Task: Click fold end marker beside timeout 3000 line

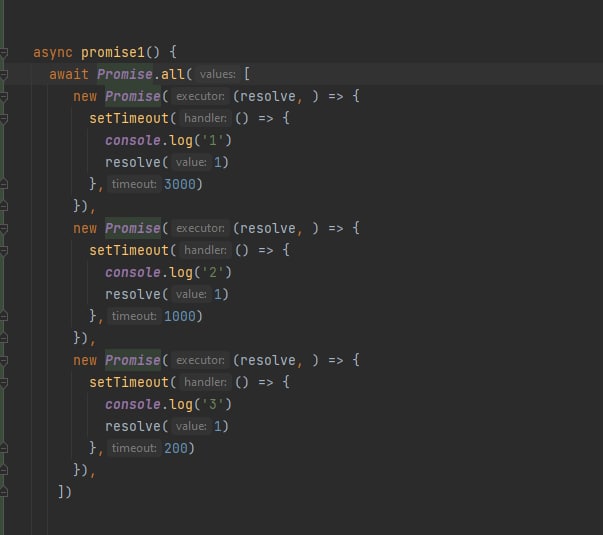Action: [x=4, y=184]
